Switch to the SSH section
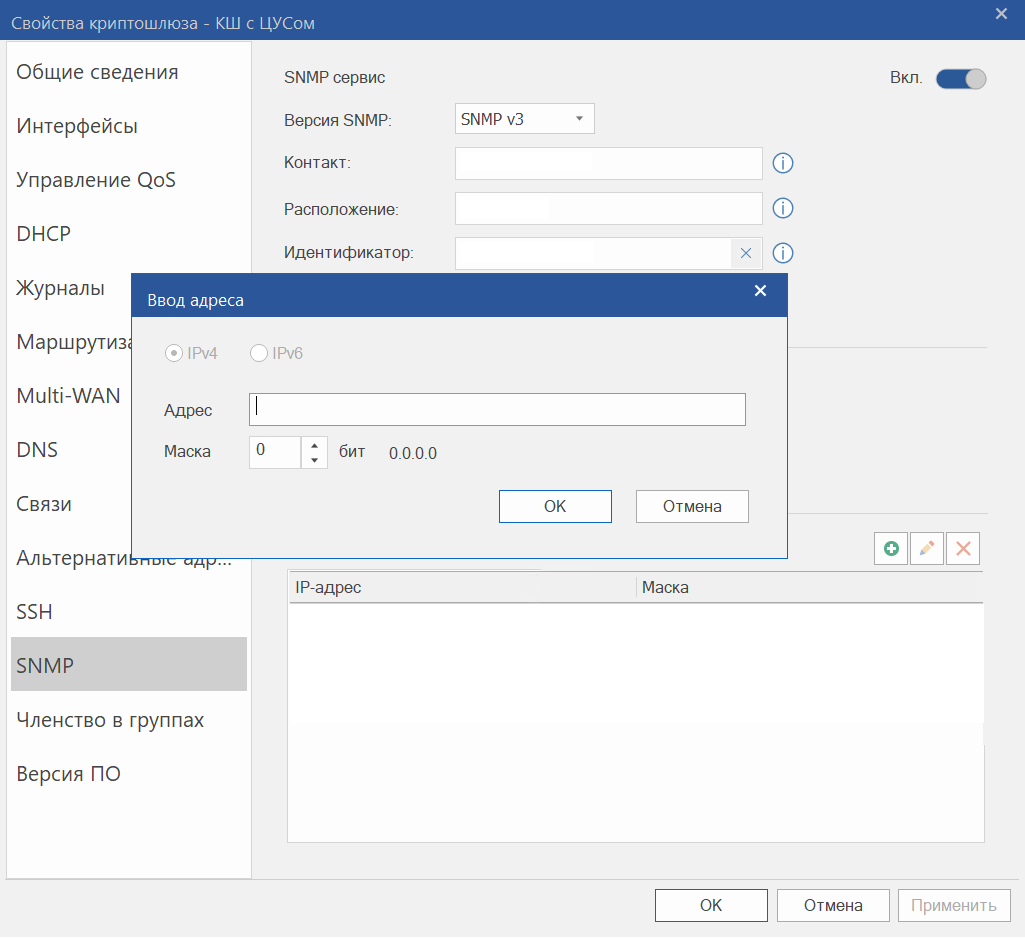The width and height of the screenshot is (1025, 938). pyautogui.click(x=35, y=612)
